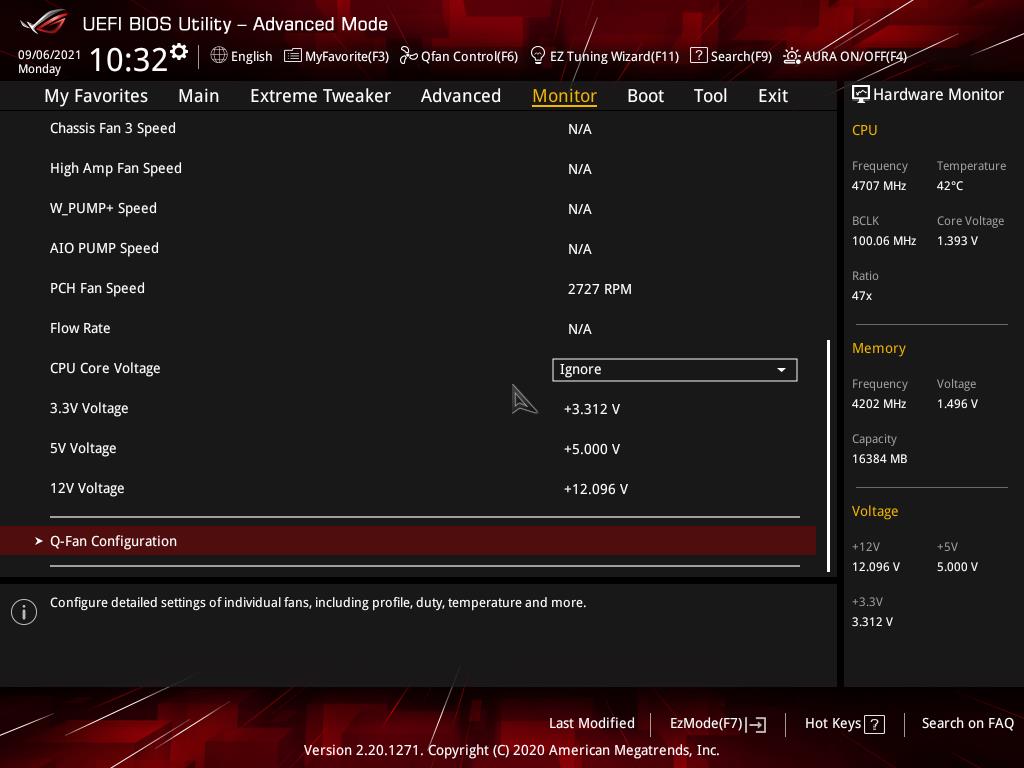Click the Search(F9) label

click(x=741, y=56)
